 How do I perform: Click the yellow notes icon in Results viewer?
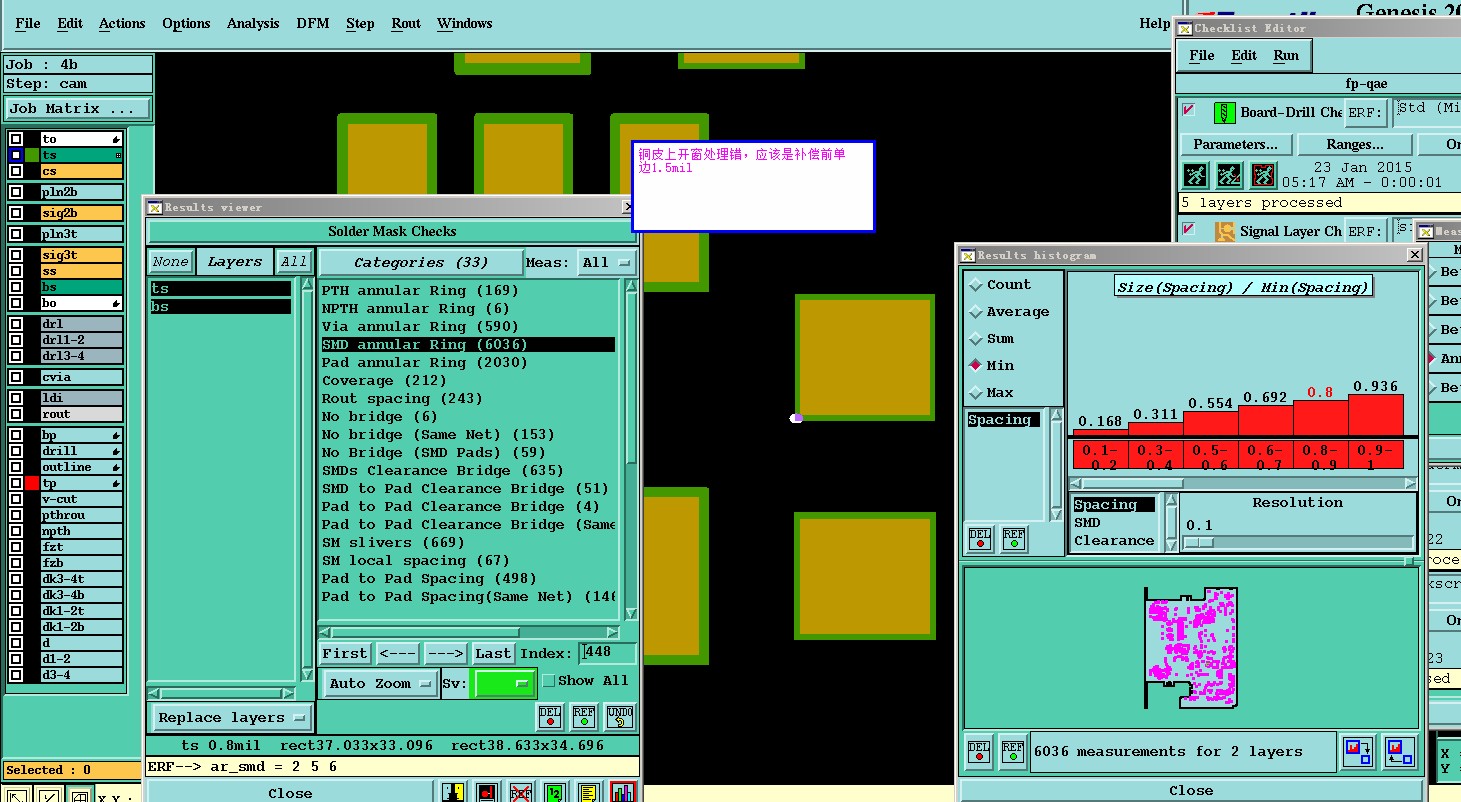[x=588, y=792]
